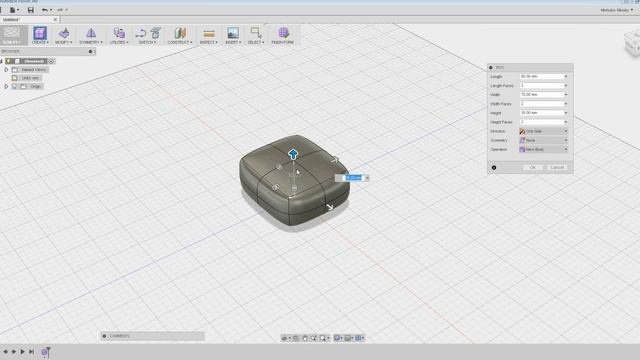
Task: Click the Undo arrow icon
Action: [x=44, y=10]
